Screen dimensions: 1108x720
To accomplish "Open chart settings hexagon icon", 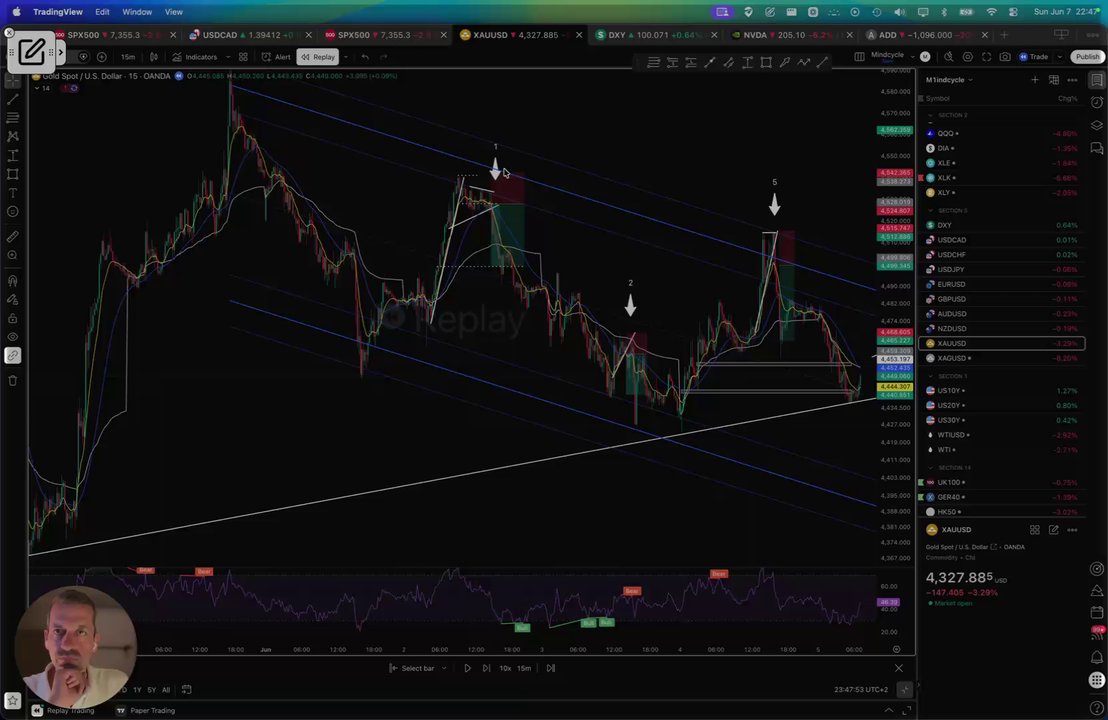I will click(x=967, y=57).
